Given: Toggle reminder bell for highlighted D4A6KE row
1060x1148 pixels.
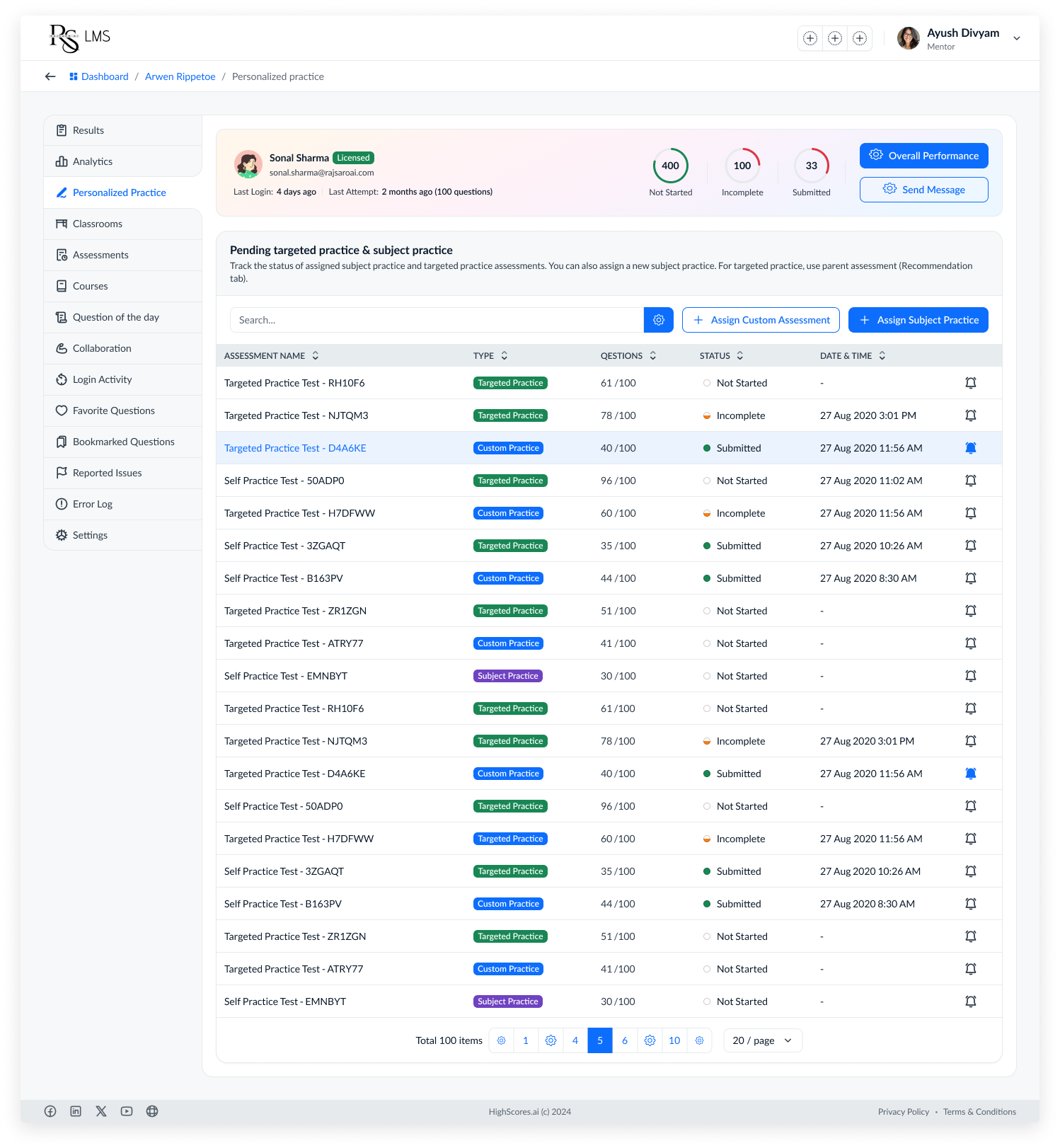Looking at the screenshot, I should (971, 448).
